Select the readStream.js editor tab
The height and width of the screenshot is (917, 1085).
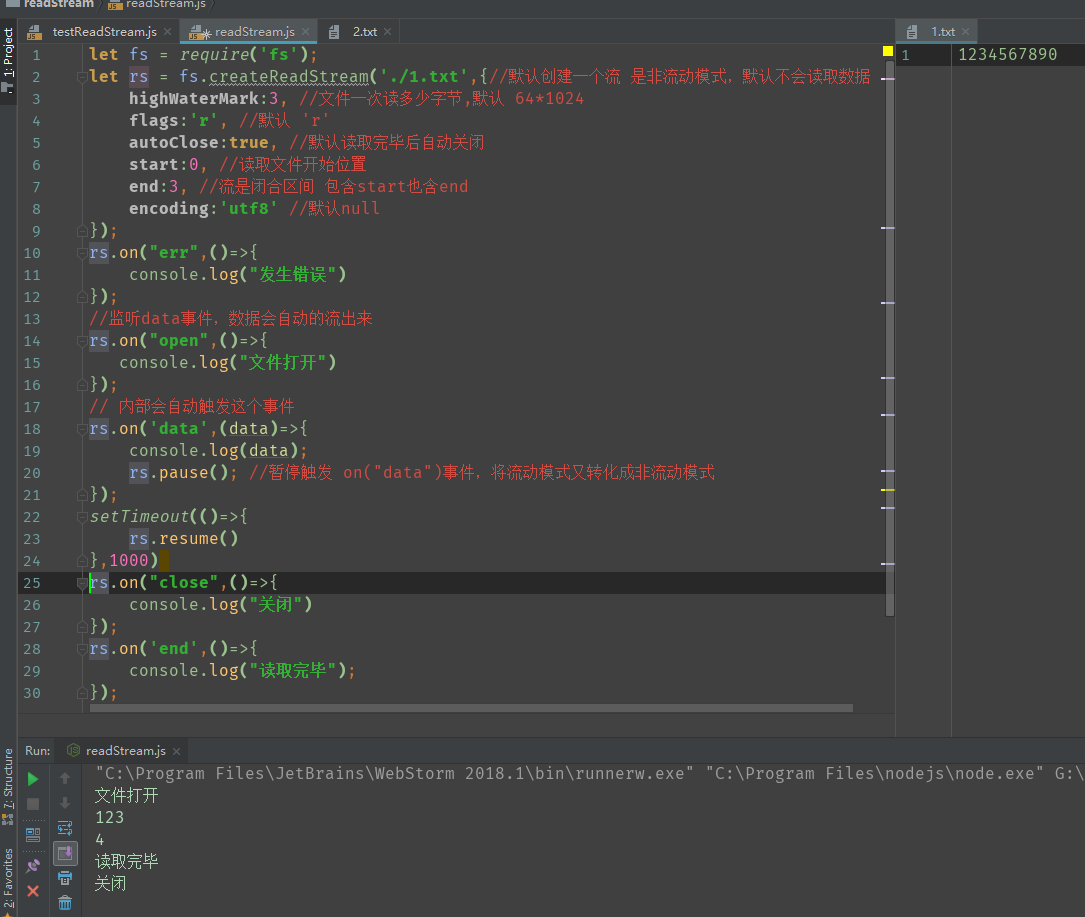pyautogui.click(x=249, y=32)
